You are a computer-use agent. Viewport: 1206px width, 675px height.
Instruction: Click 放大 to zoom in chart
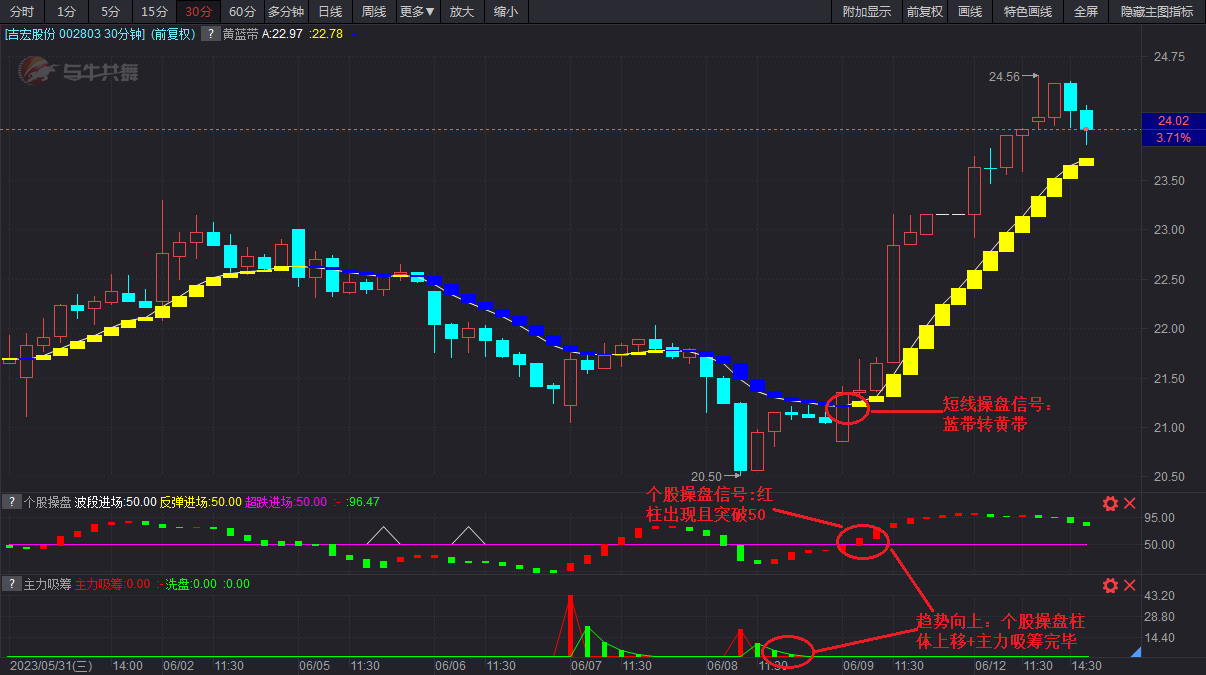click(x=462, y=12)
